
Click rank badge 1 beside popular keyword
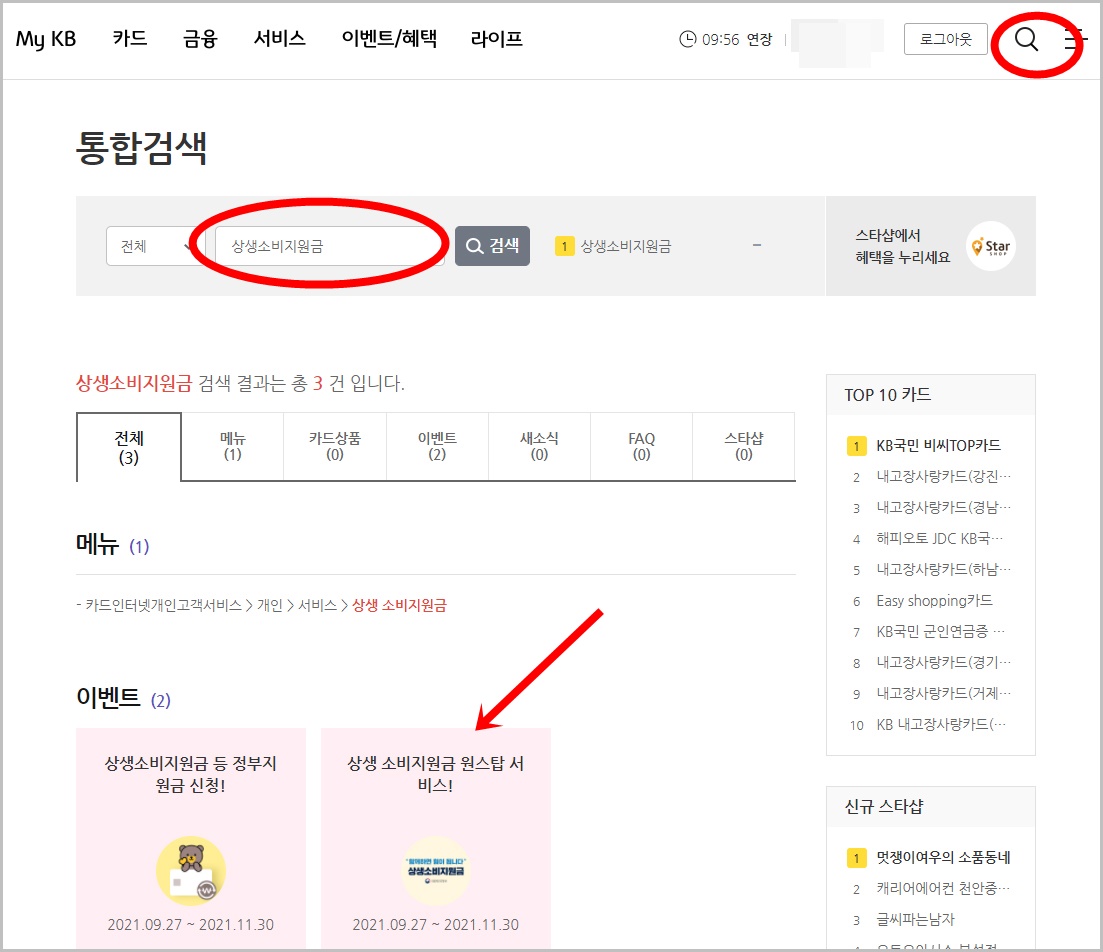tap(563, 246)
